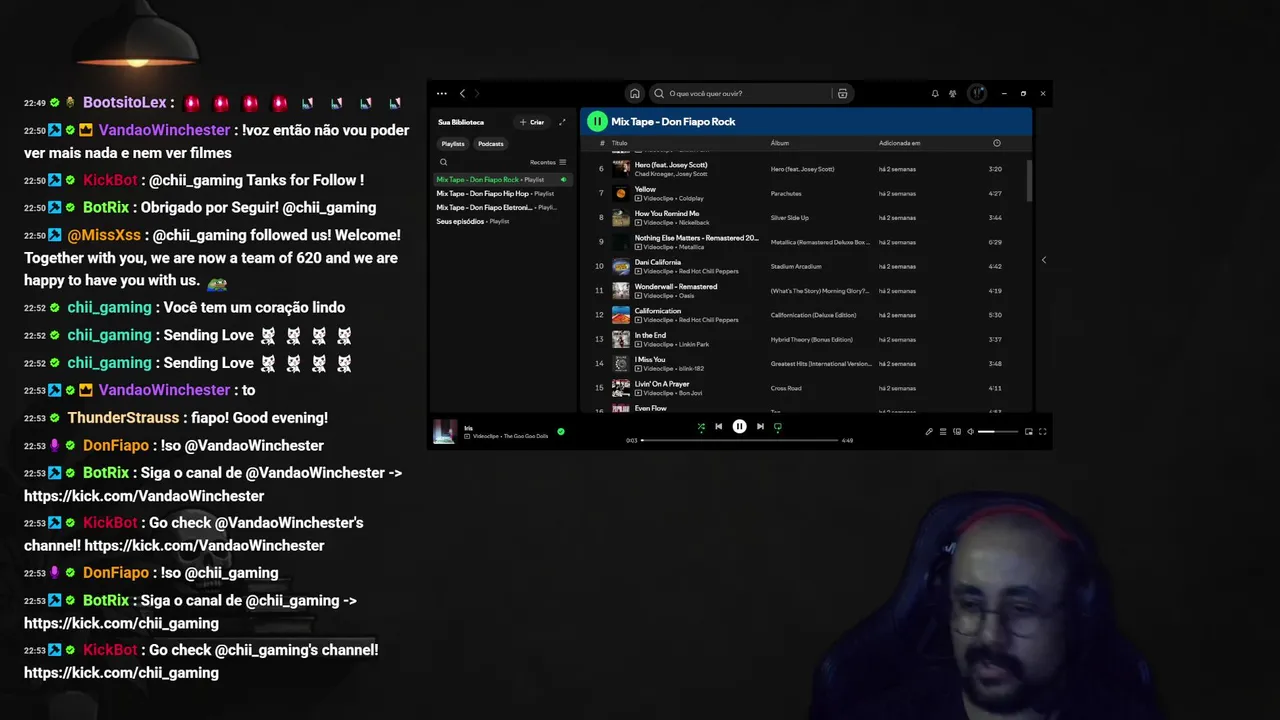
Task: Open connect to a device icon
Action: click(x=957, y=432)
